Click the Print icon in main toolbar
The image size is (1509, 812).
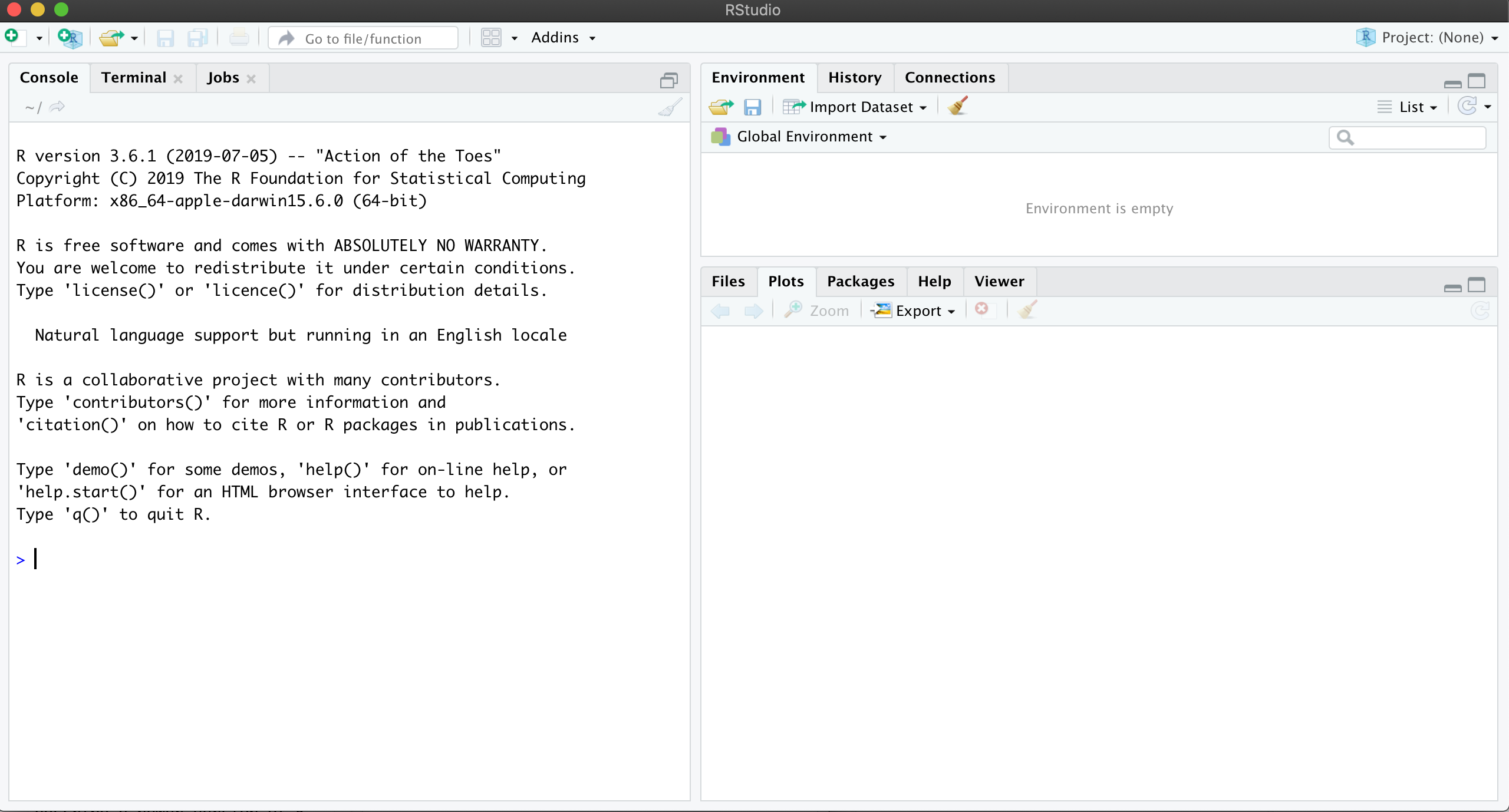pos(239,38)
